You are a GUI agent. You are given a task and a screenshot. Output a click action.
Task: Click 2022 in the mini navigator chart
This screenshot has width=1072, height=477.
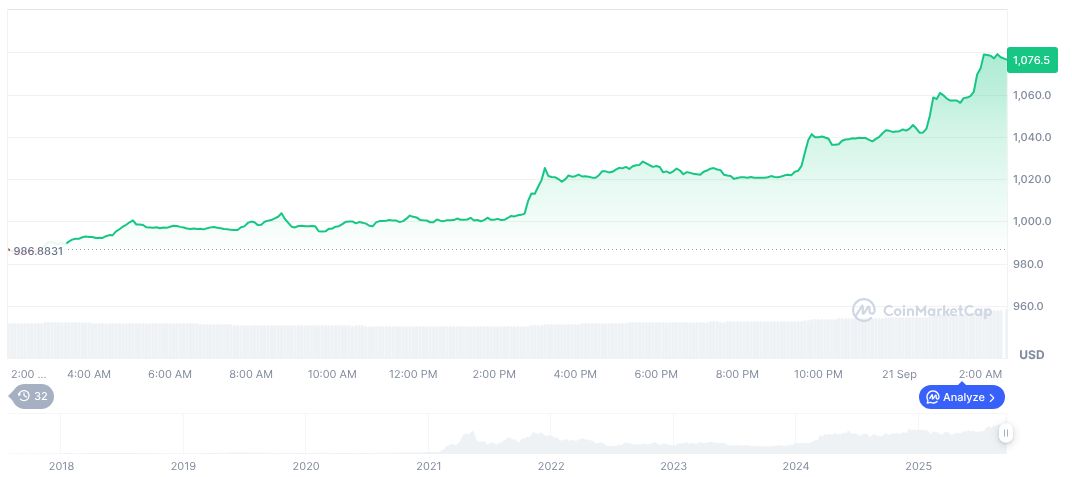(x=551, y=466)
